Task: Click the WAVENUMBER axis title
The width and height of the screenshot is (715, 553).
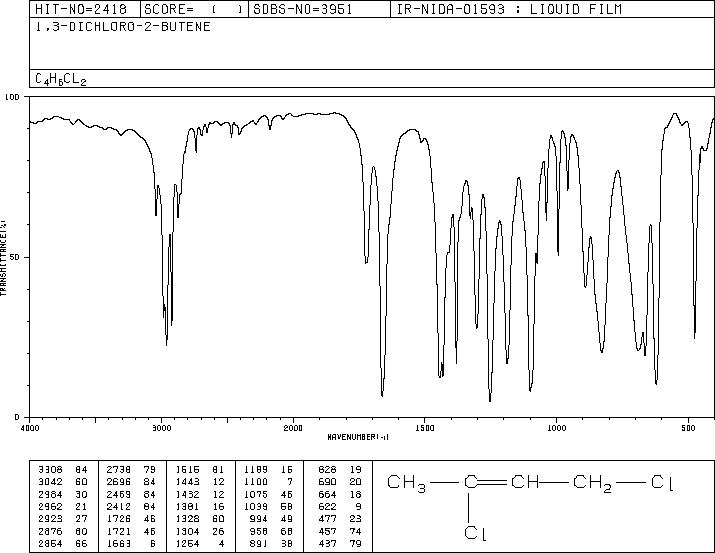Action: [358, 437]
